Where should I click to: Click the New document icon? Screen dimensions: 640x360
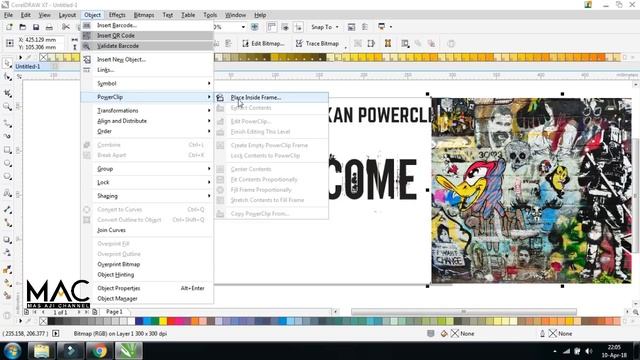(9, 27)
